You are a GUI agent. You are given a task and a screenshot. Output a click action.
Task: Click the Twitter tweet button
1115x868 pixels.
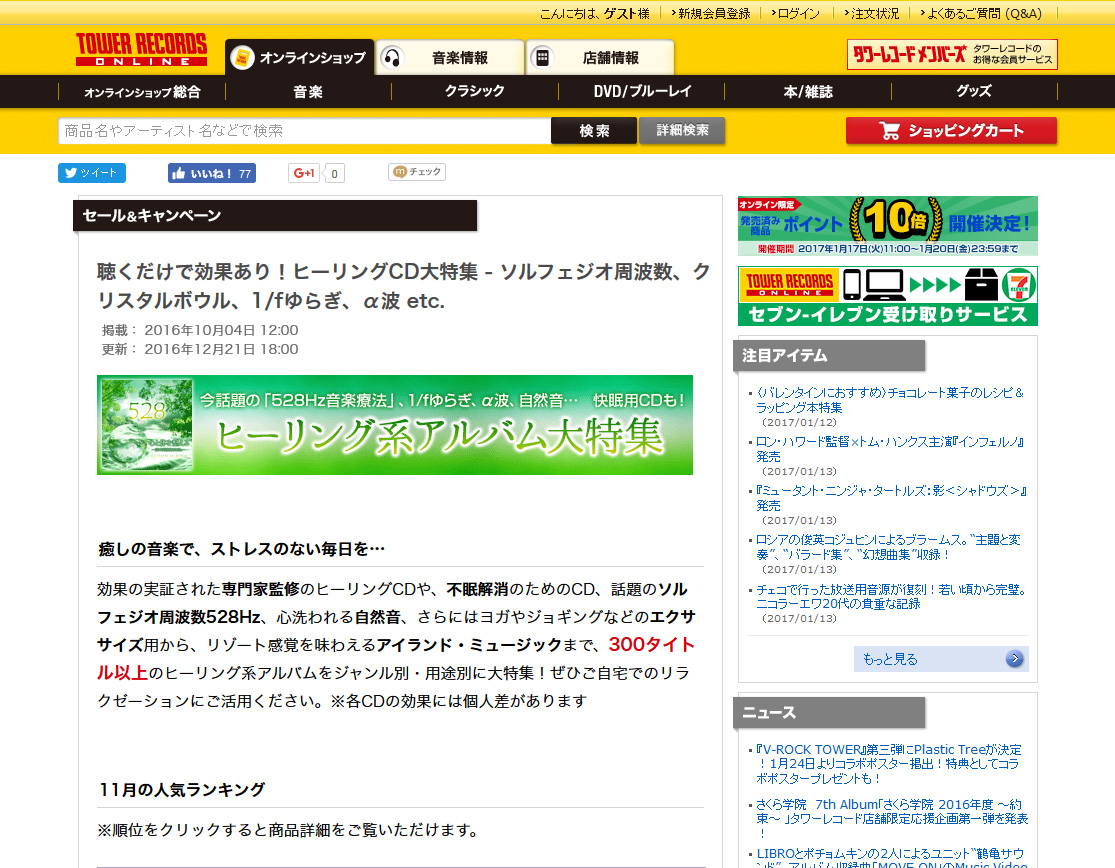pos(91,173)
